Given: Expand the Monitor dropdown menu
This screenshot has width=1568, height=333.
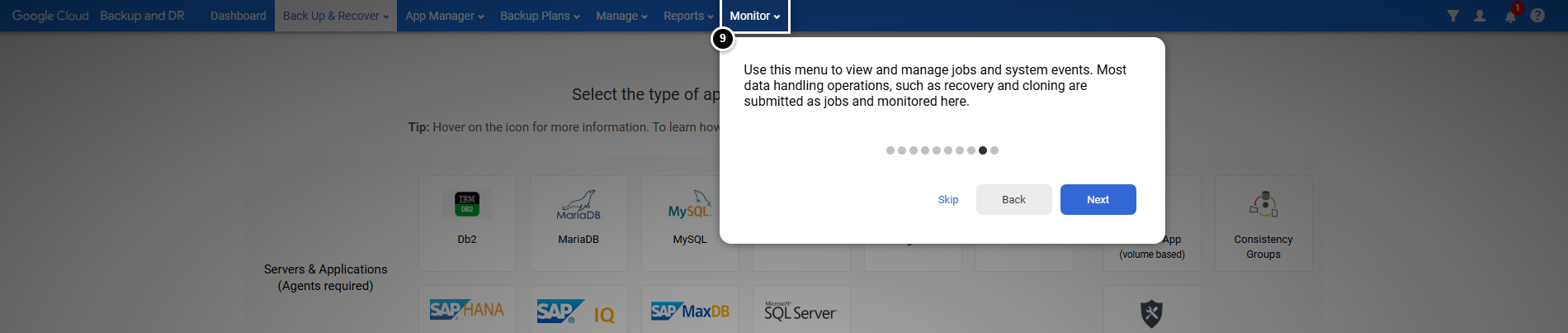Looking at the screenshot, I should point(754,16).
